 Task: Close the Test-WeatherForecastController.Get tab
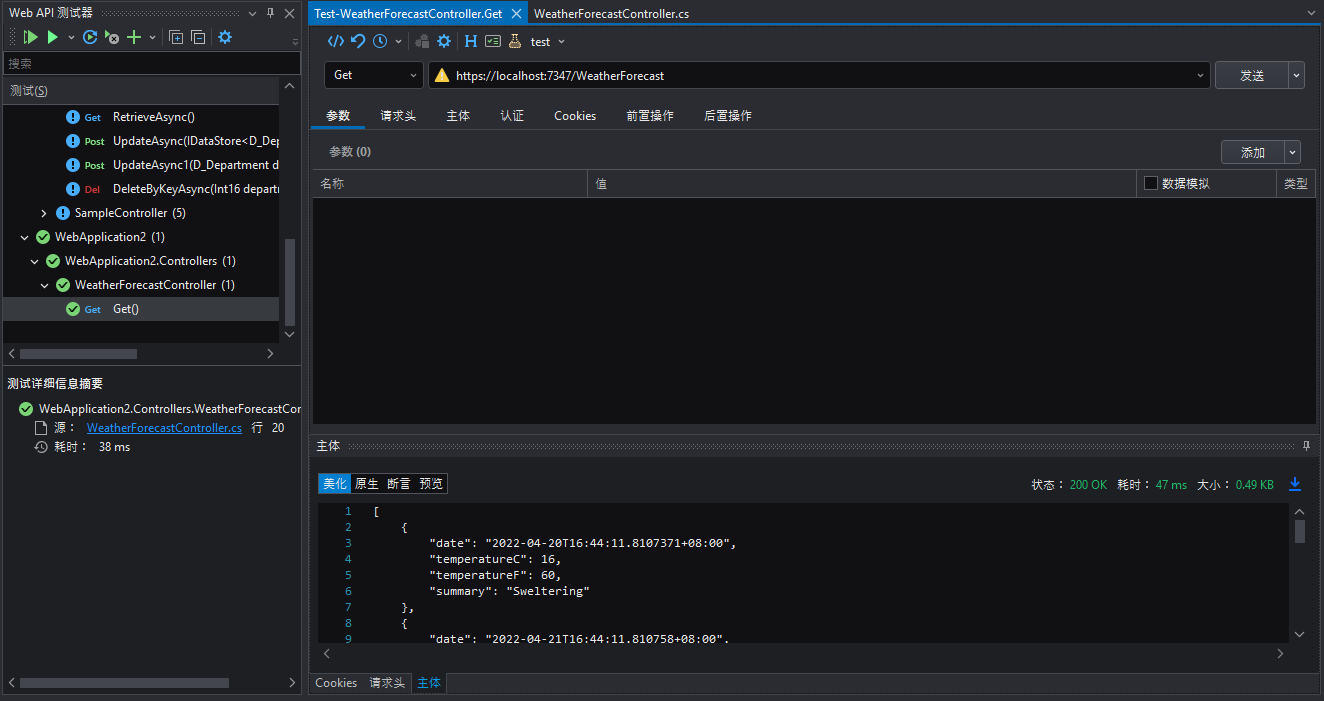pyautogui.click(x=516, y=14)
